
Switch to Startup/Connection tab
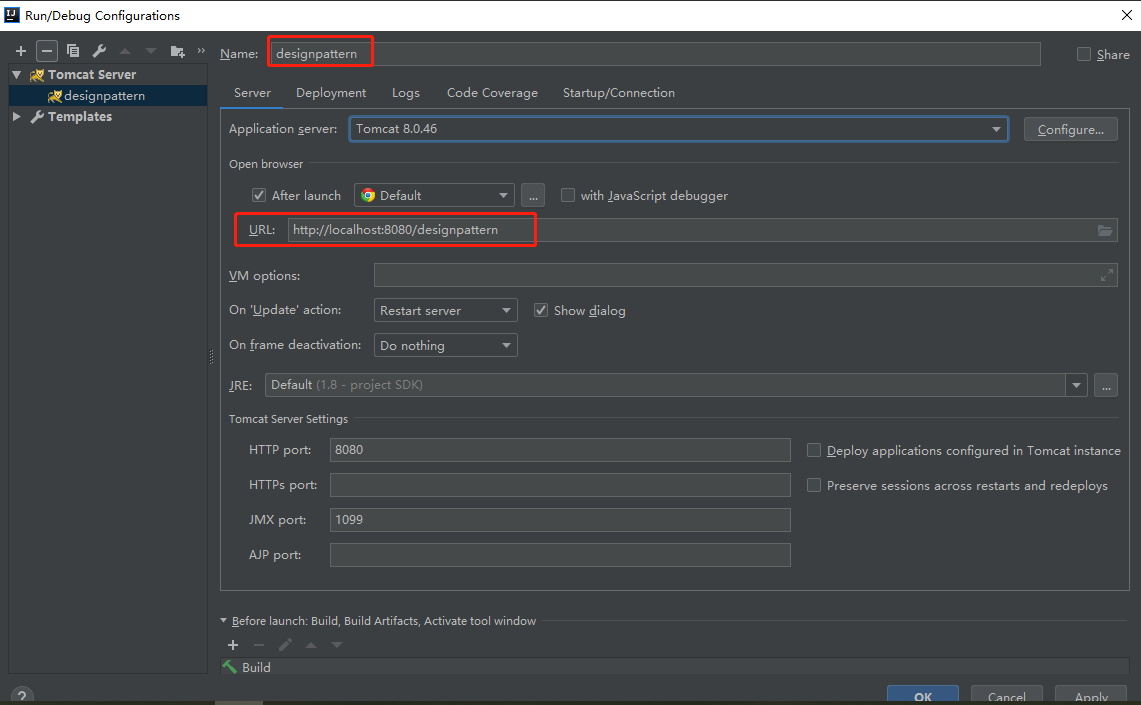(619, 93)
